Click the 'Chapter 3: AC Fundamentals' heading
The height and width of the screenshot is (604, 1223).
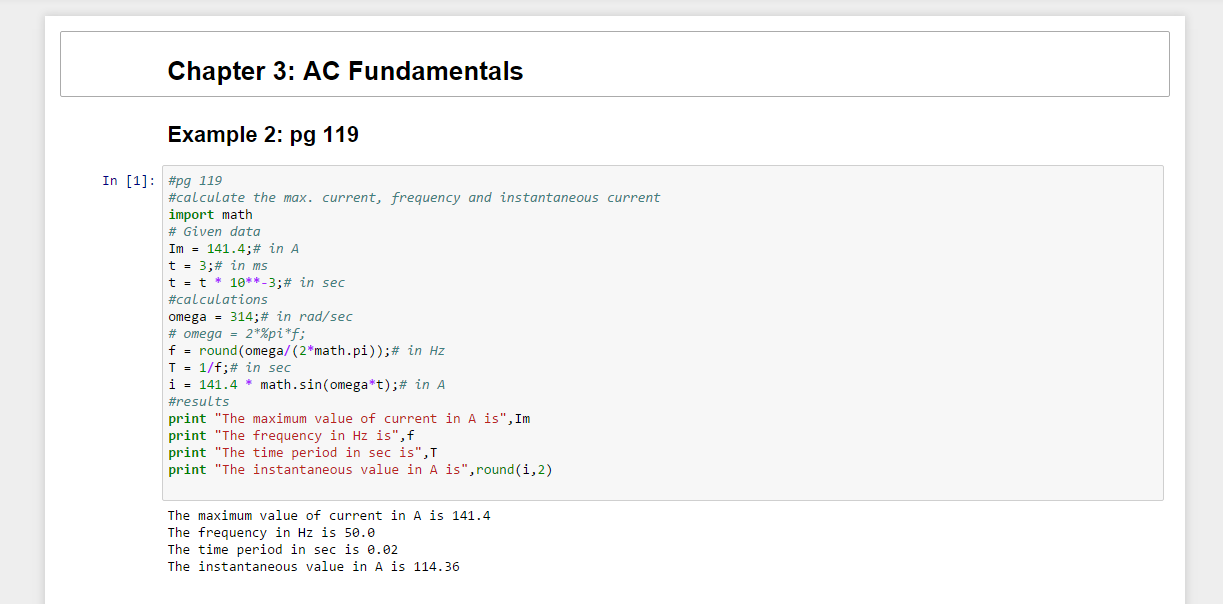pos(345,71)
